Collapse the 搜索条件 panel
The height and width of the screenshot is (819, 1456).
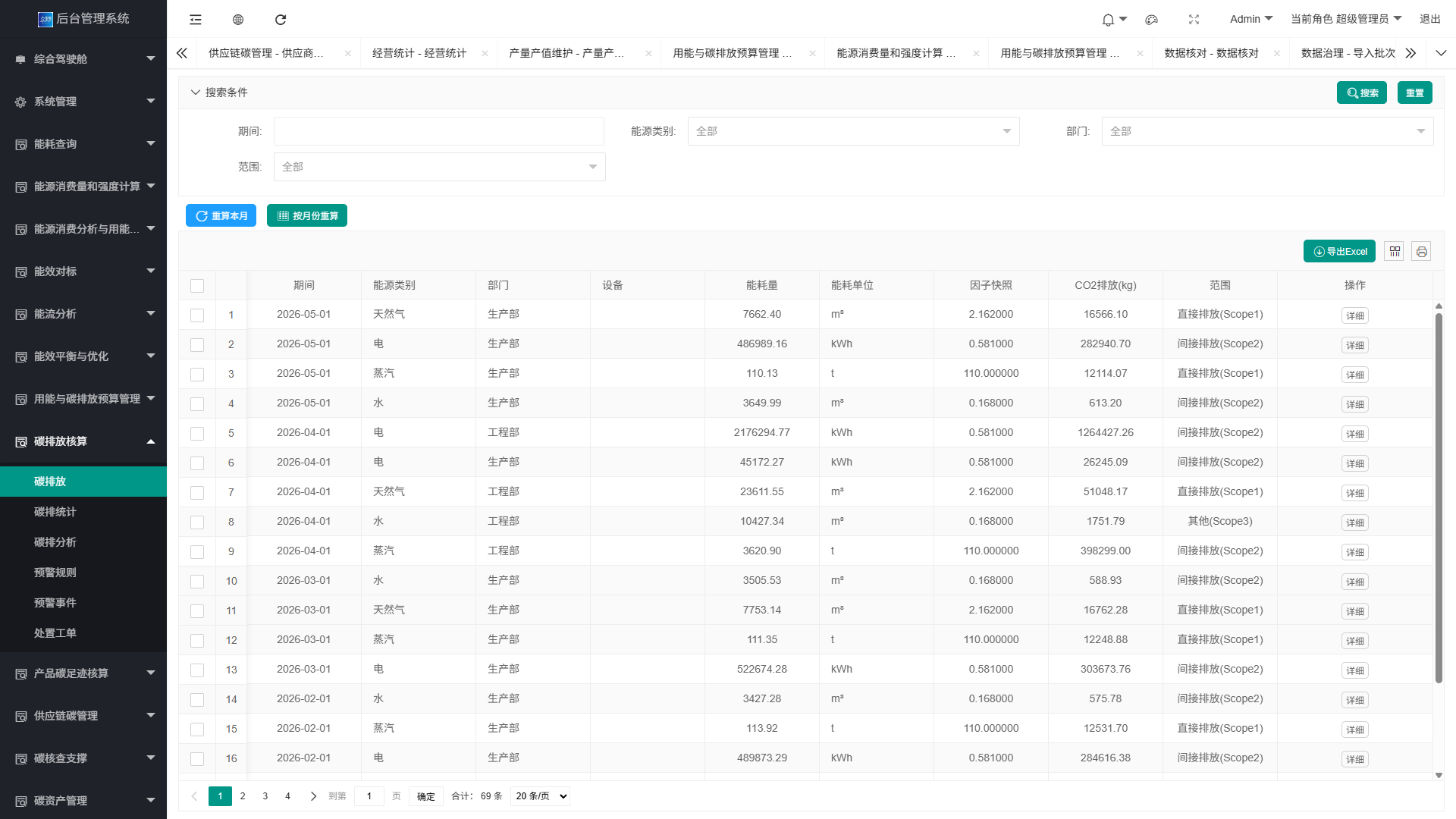[219, 93]
